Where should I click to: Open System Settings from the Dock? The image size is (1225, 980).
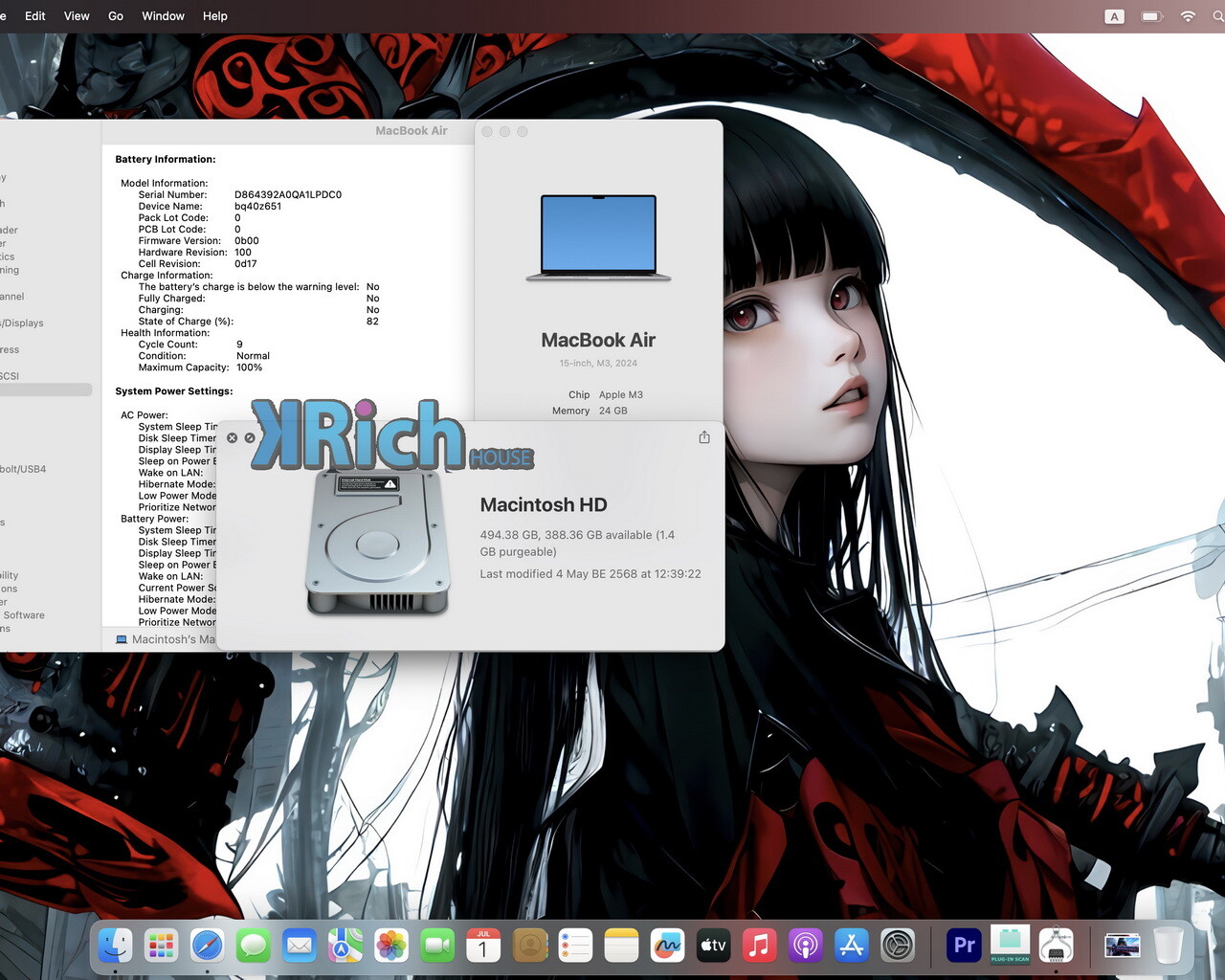[x=898, y=947]
